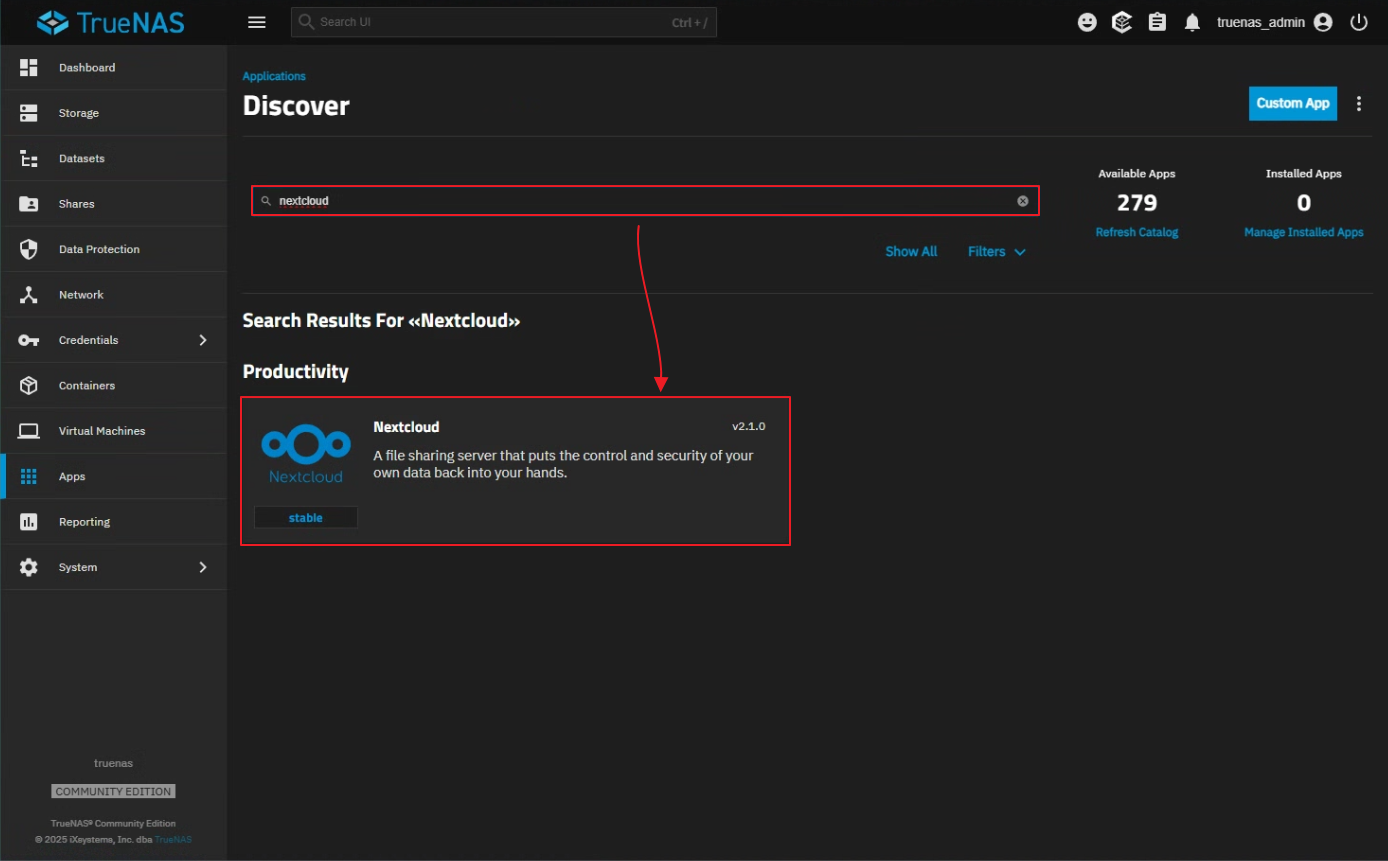Click the stable train badge
This screenshot has width=1388, height=861.
coord(306,518)
